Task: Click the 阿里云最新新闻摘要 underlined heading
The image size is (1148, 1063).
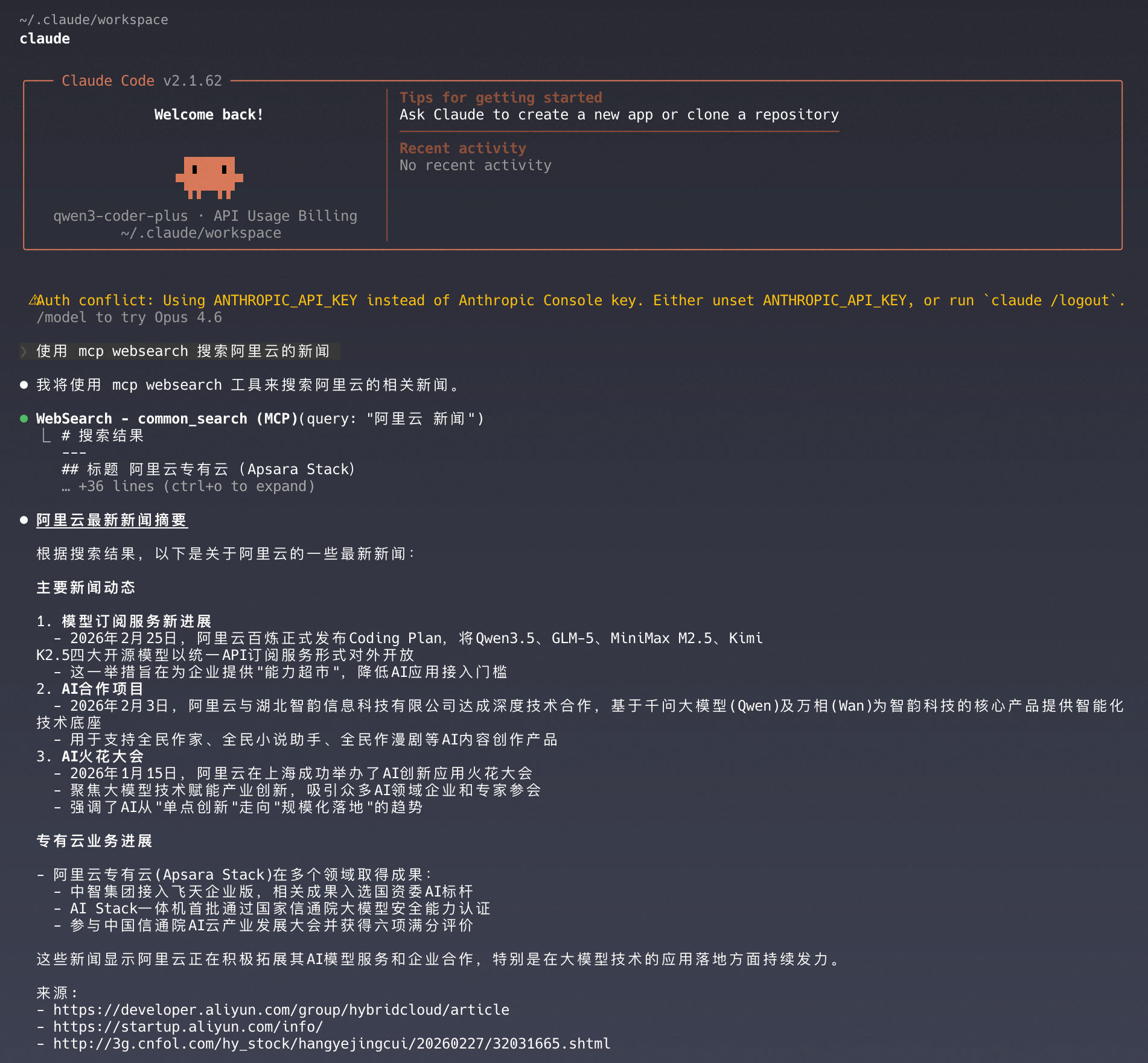Action: [x=112, y=520]
